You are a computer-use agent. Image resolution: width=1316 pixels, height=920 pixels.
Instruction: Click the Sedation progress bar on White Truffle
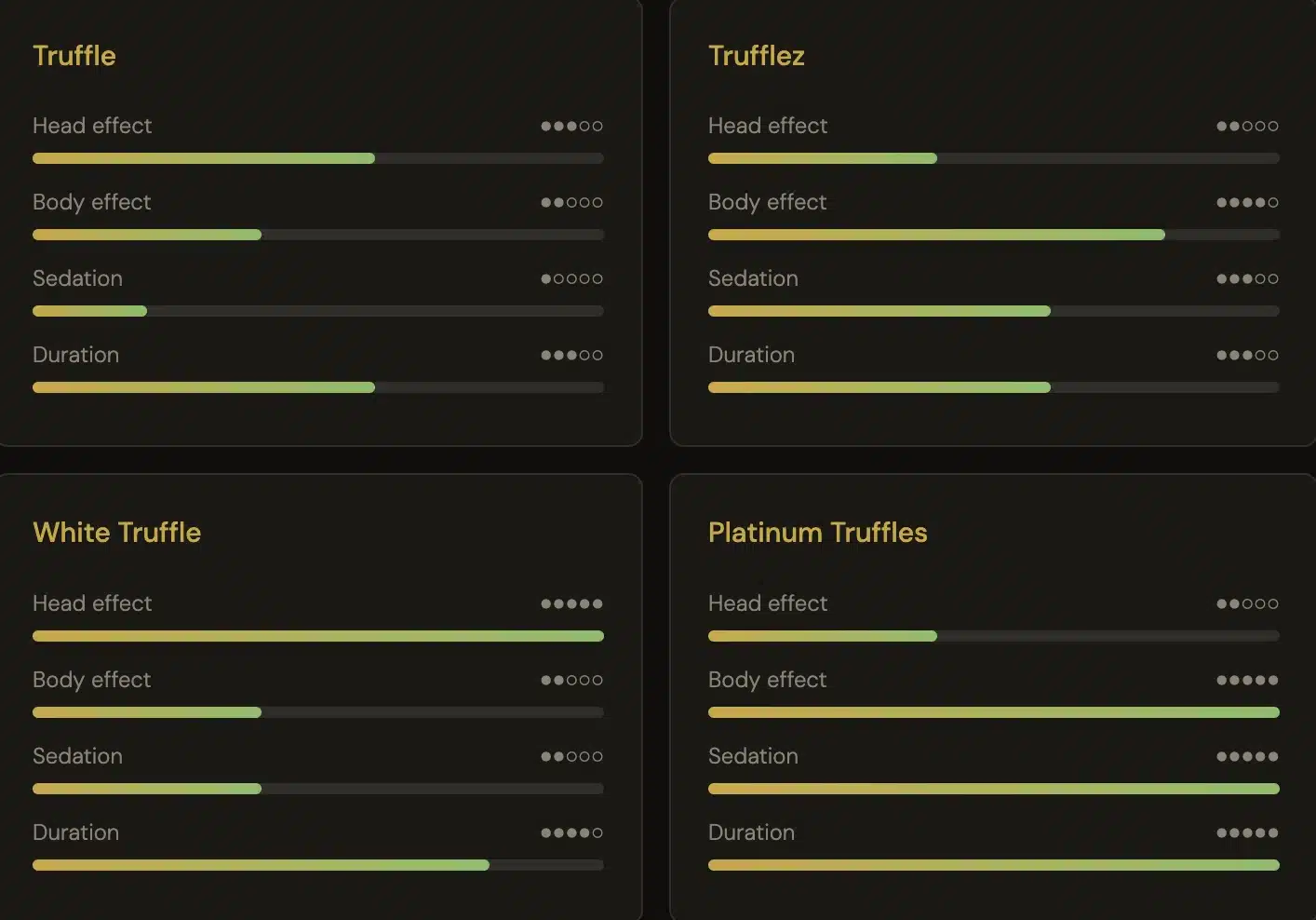318,788
